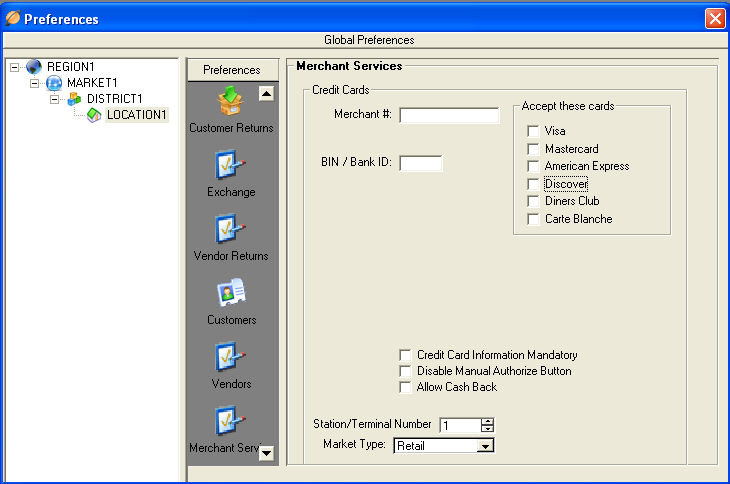
Task: Collapse the REGION1 tree node
Action: tap(14, 67)
